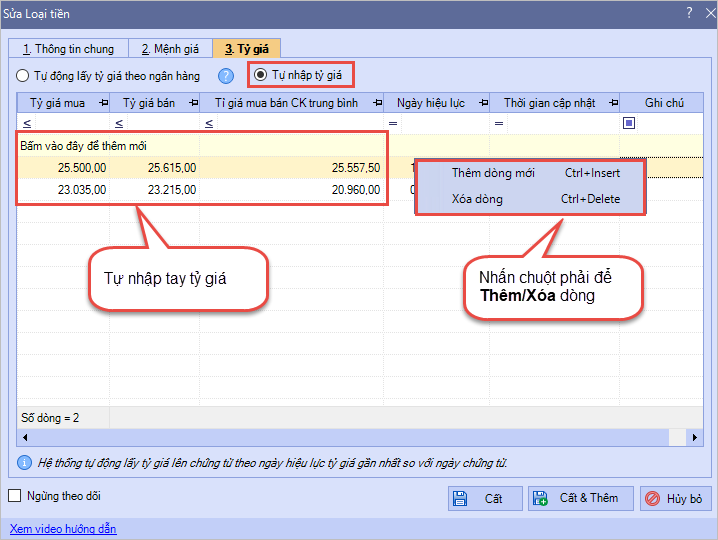718x540 pixels.
Task: Click the blue help question mark icon
Action: click(226, 76)
